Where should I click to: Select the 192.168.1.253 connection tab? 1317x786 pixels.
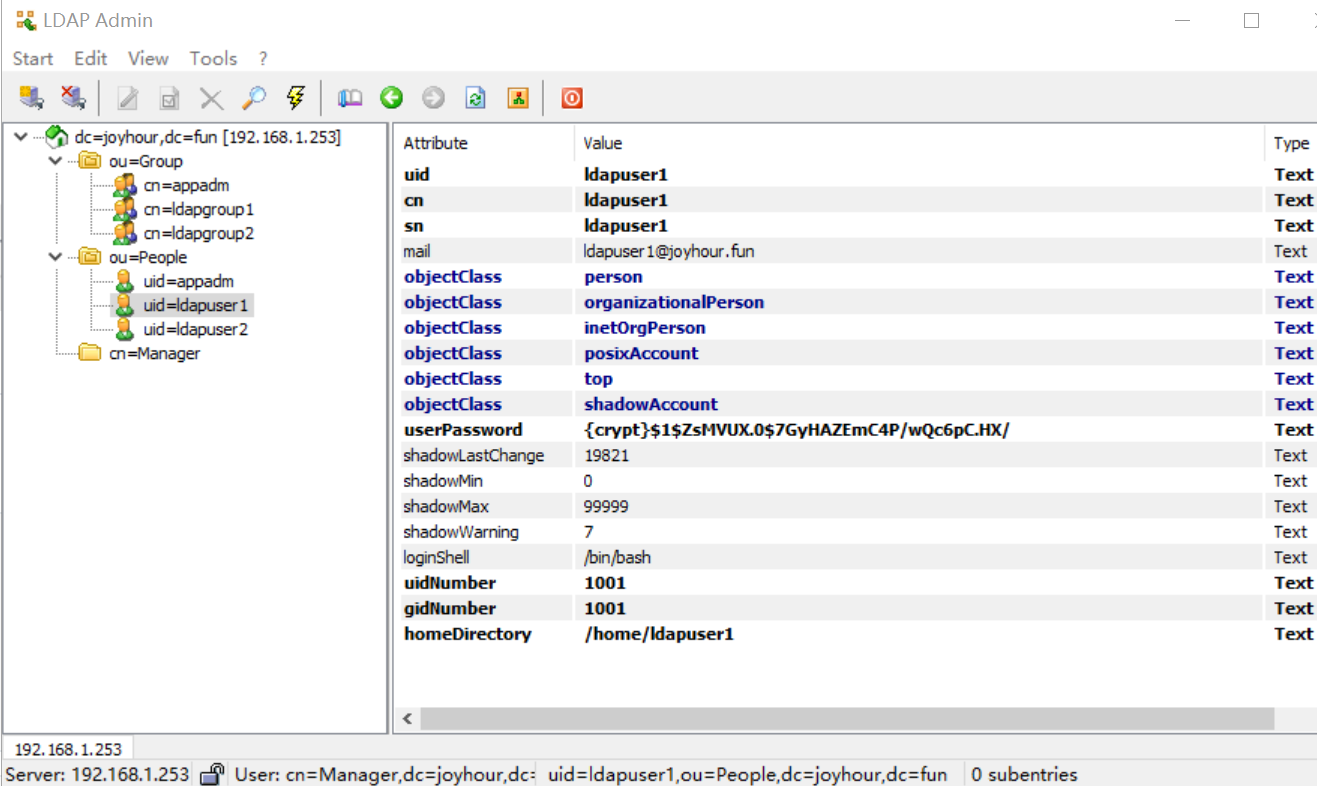click(x=68, y=749)
